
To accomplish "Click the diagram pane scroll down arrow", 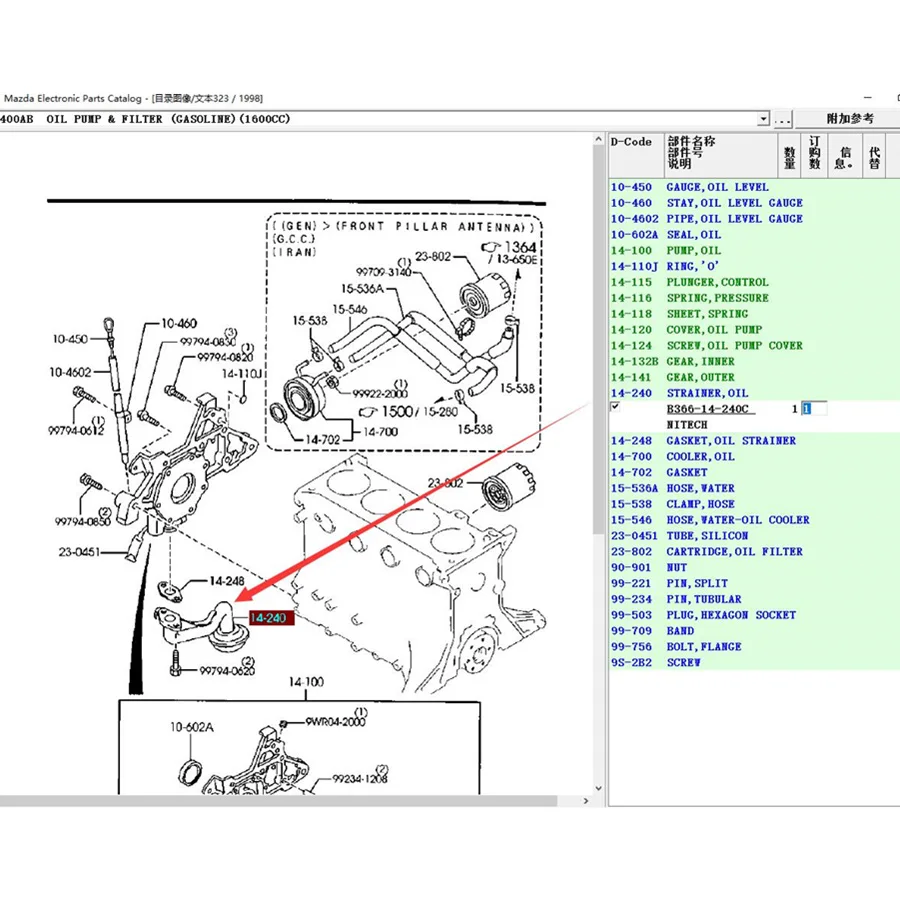I will point(598,788).
